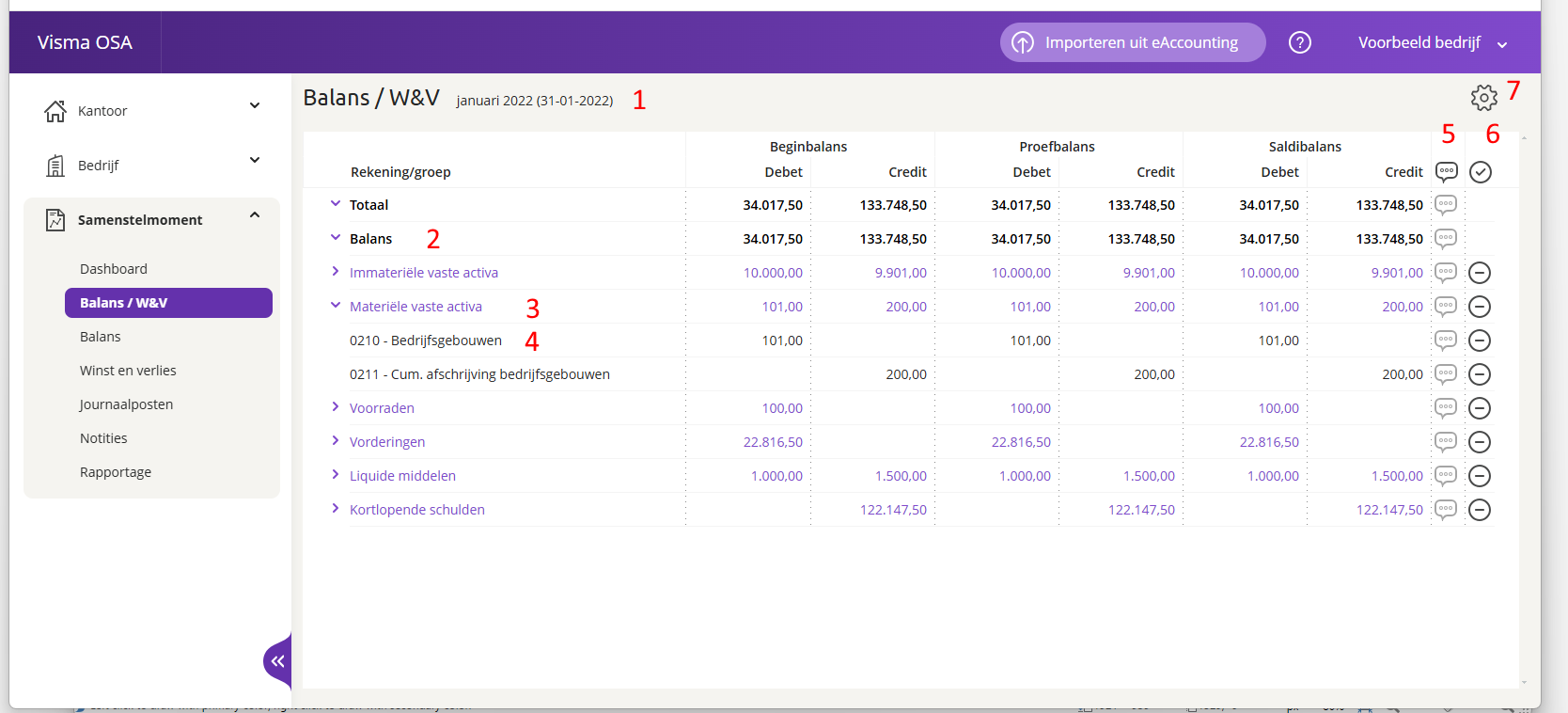The height and width of the screenshot is (713, 1568).
Task: Click the help question mark icon
Action: [x=1300, y=42]
